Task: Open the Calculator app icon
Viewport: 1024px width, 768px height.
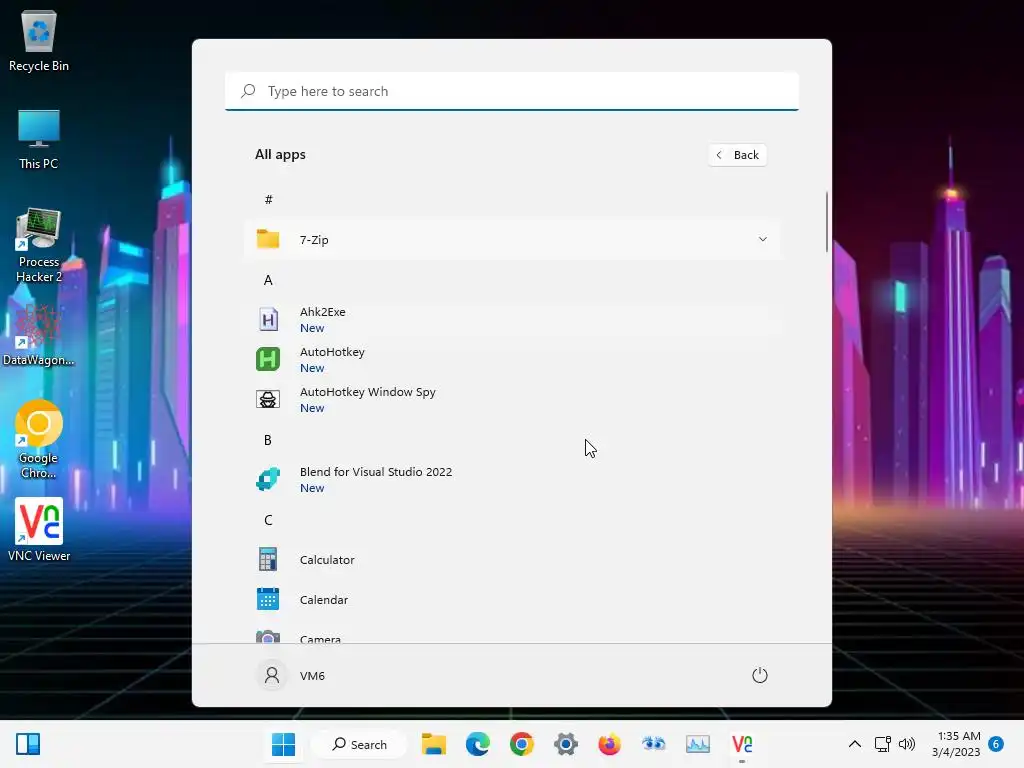Action: pos(268,560)
